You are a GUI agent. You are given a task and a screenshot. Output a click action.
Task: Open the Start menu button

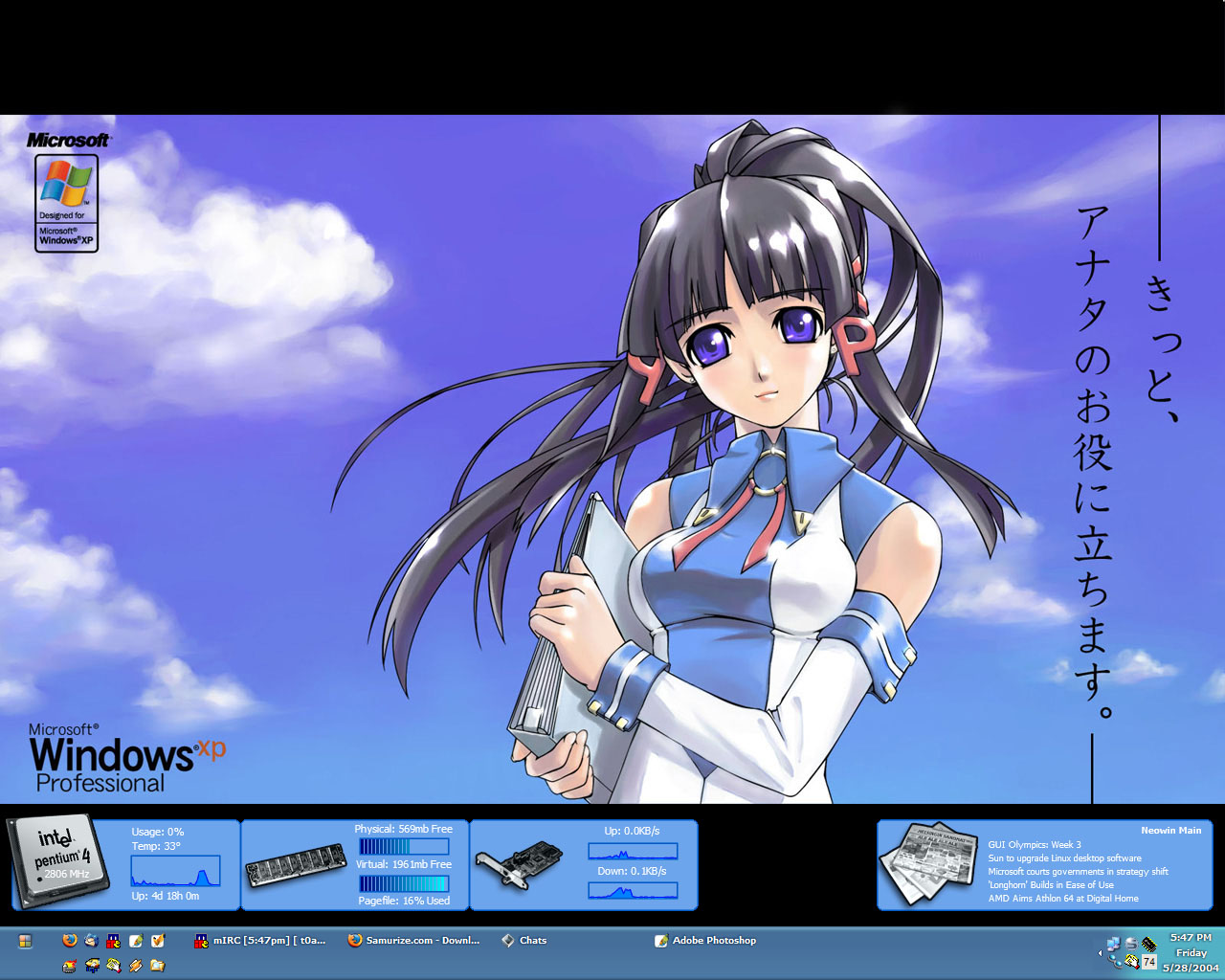tap(25, 941)
